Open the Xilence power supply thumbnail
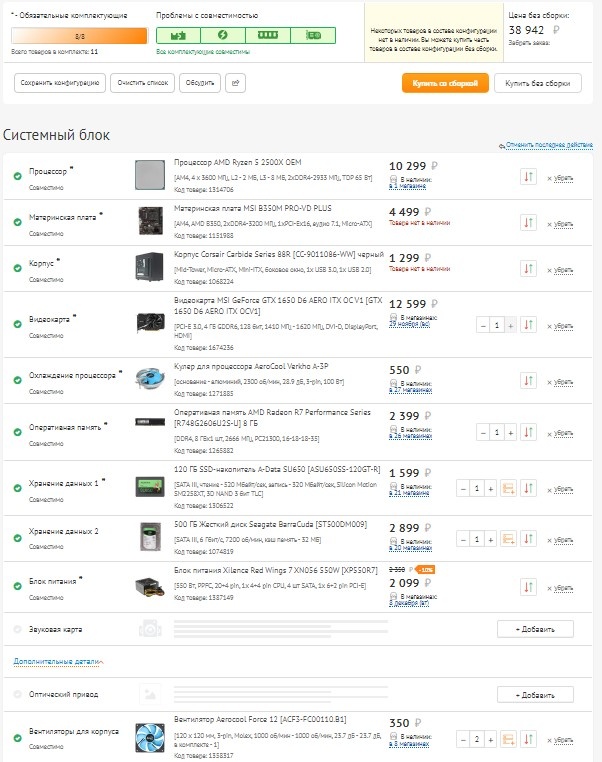The height and width of the screenshot is (762, 602). point(150,586)
